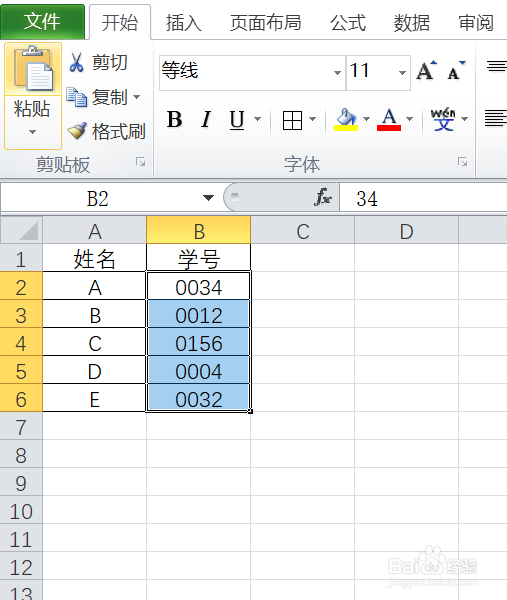Viewport: 507px width, 600px height.
Task: Open the fill color dropdown arrow
Action: pyautogui.click(x=367, y=119)
